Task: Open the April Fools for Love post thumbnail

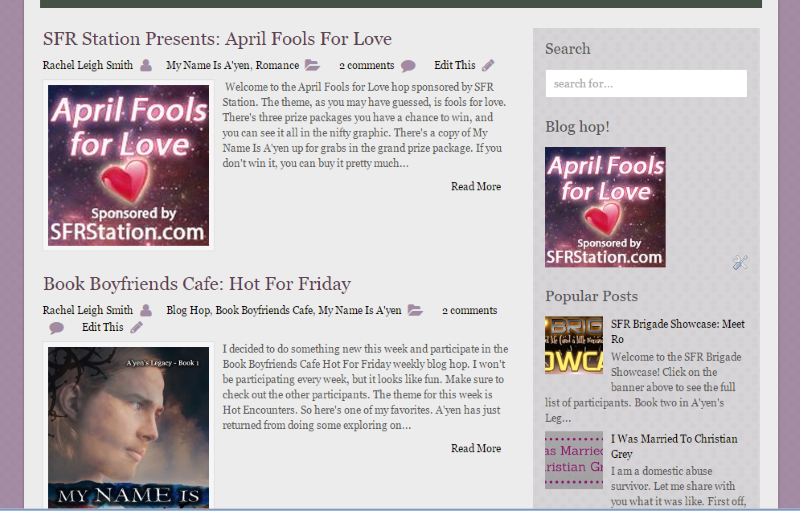Action: 129,165
